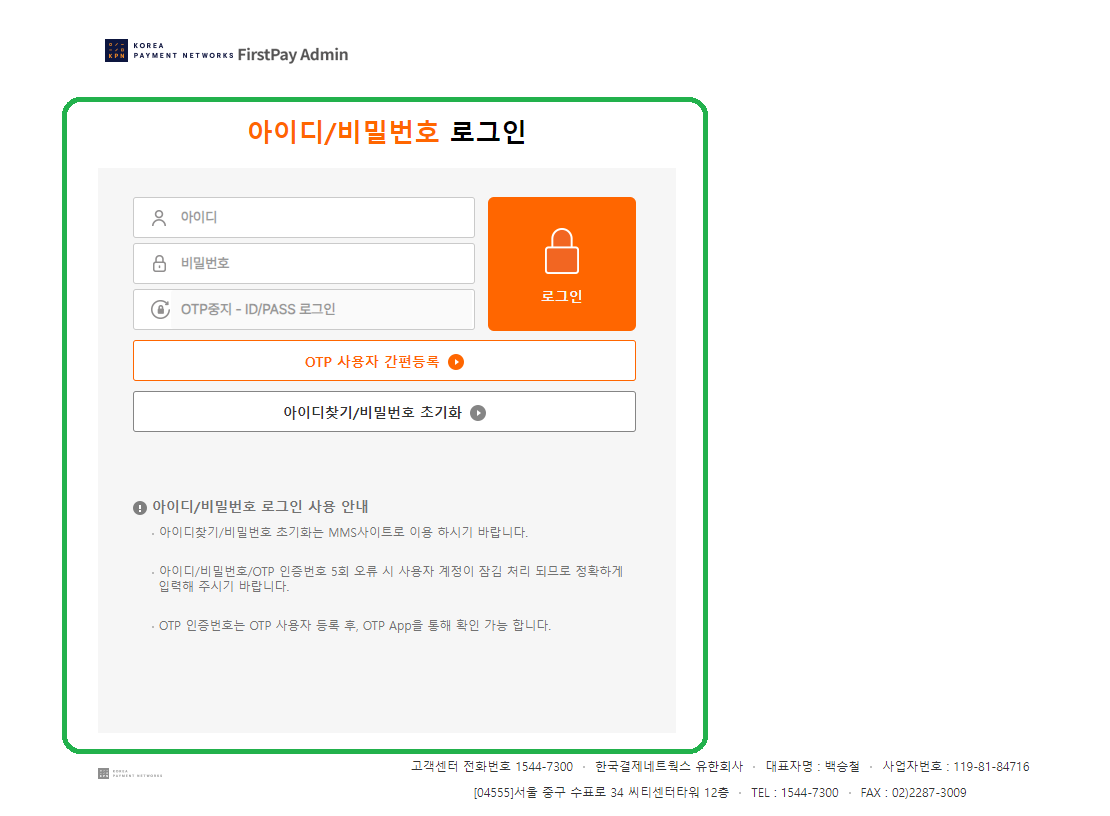1110x816 pixels.
Task: Open OTP 사용자 간편등록
Action: click(384, 361)
